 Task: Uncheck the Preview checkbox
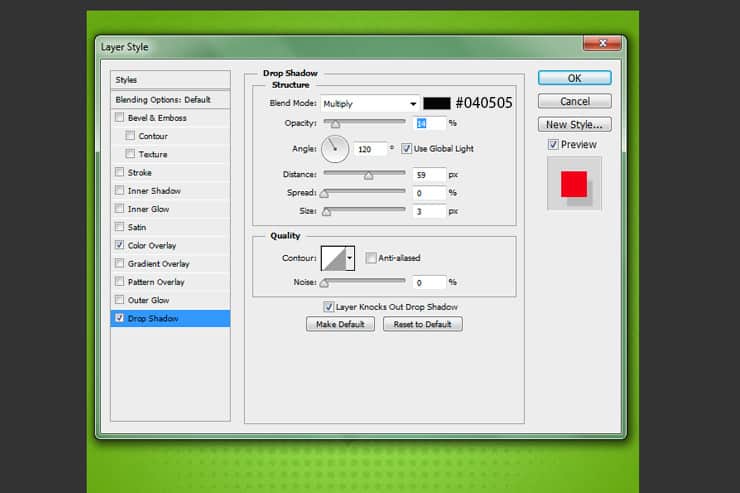[553, 144]
